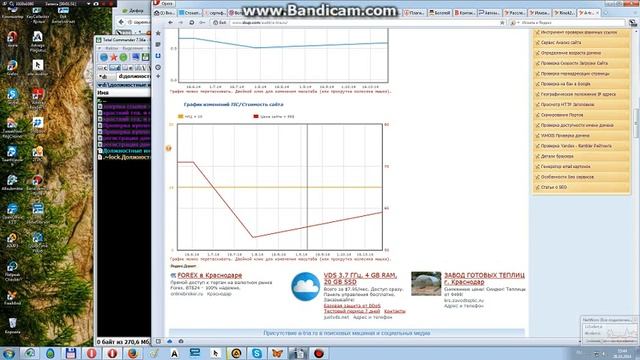Open 'Просмотр HTTP Заголовков' link
This screenshot has height=360, width=640.
click(x=567, y=104)
